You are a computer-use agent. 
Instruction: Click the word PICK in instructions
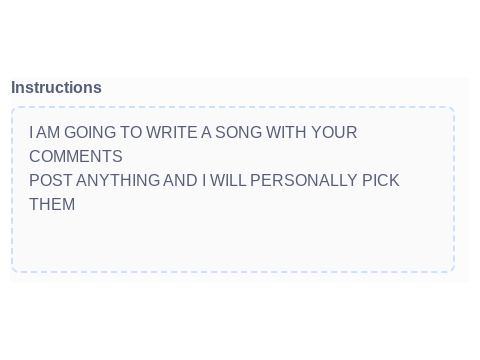pyautogui.click(x=381, y=180)
